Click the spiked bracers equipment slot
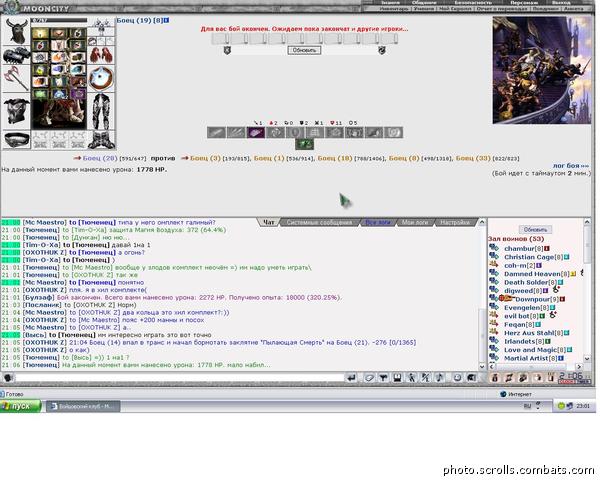This screenshot has height=480, width=600. (x=16, y=56)
